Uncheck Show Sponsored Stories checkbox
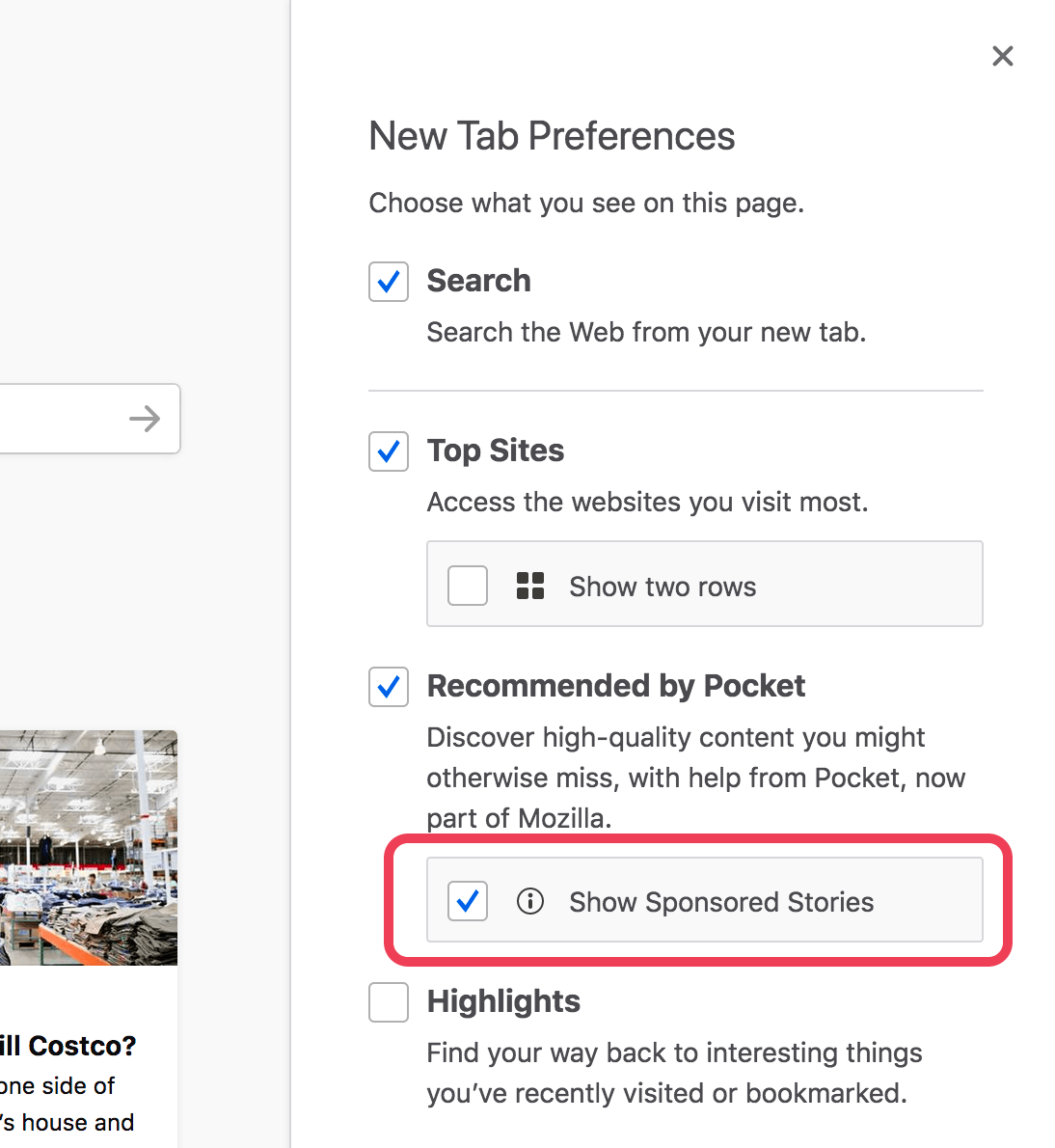 468,900
